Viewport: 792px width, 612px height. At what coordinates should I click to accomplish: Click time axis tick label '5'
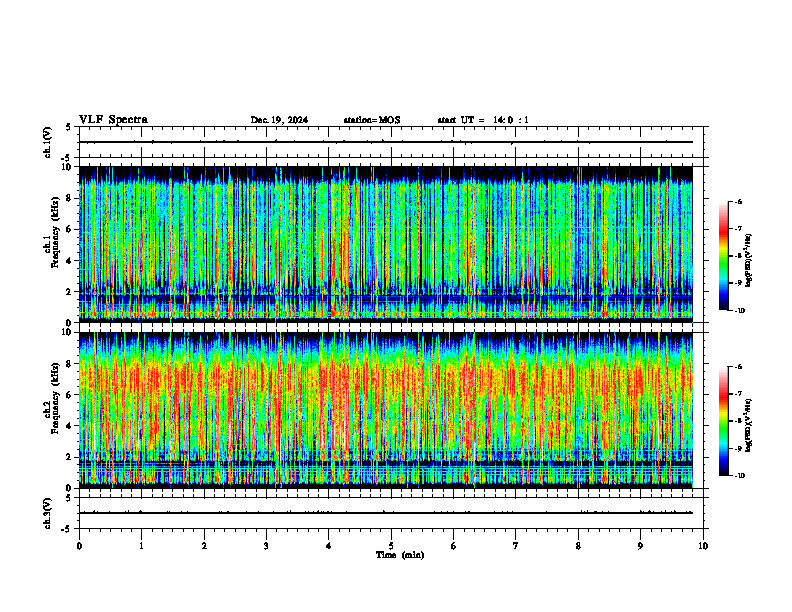pyautogui.click(x=391, y=546)
